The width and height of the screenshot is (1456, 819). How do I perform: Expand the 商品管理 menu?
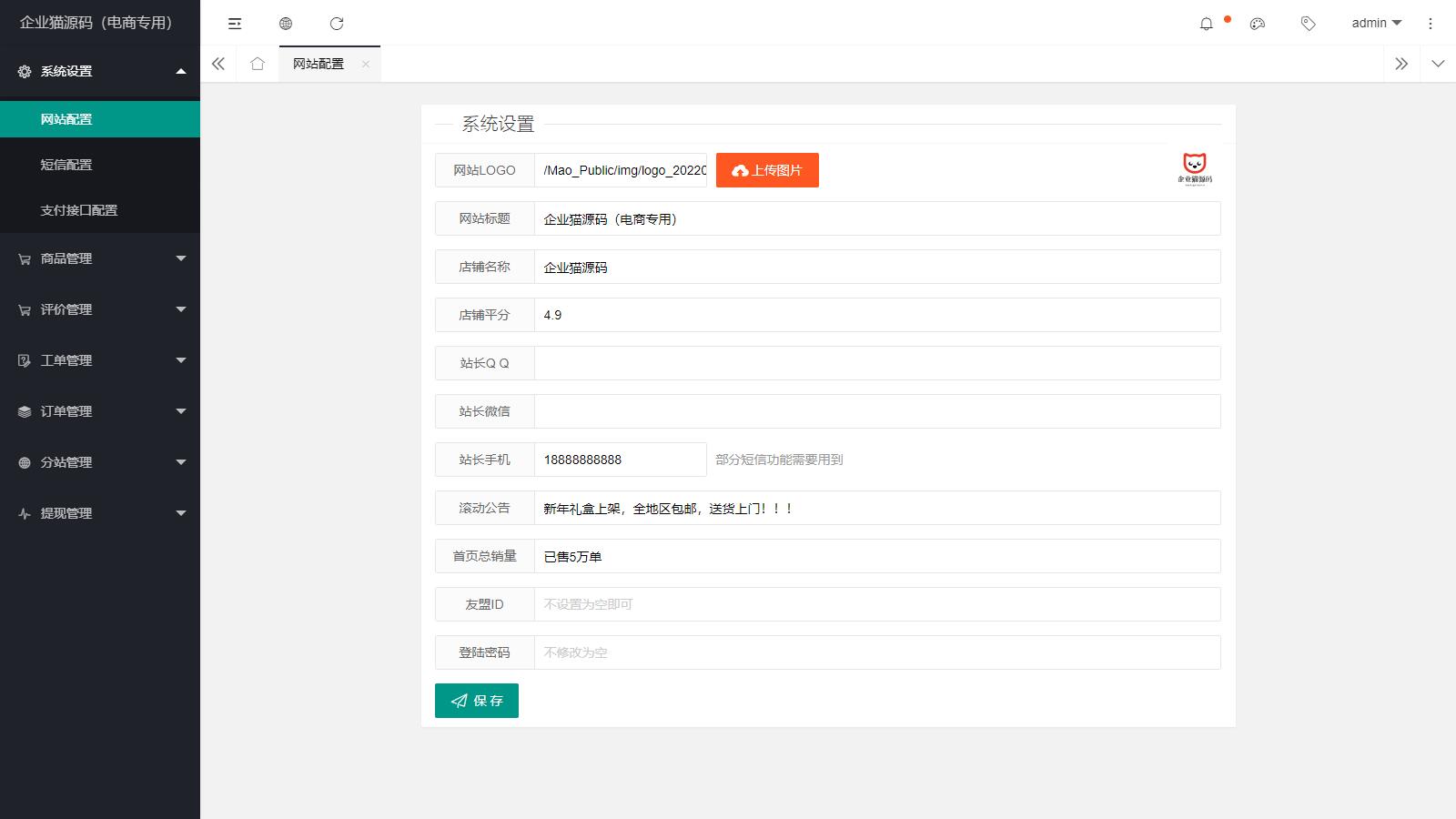100,258
